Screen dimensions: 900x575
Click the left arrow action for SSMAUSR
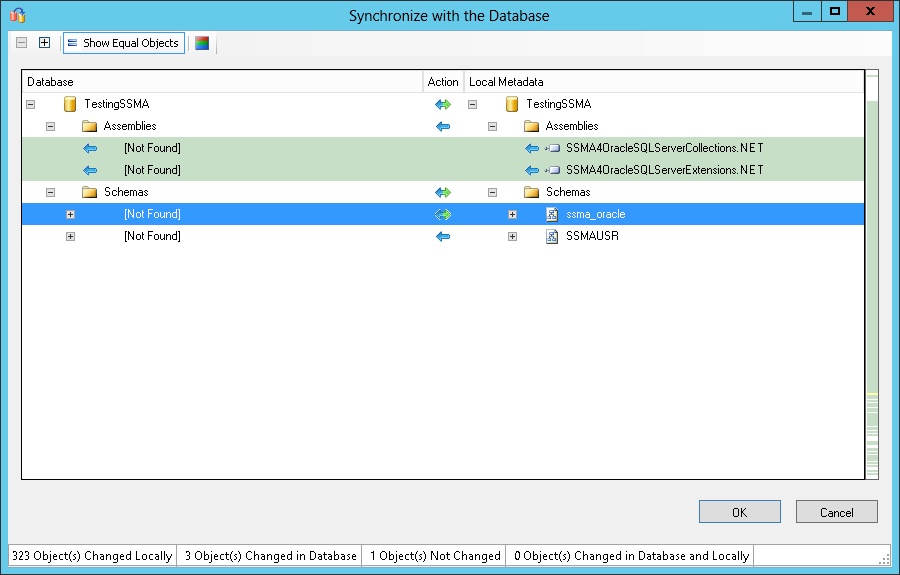click(x=442, y=236)
